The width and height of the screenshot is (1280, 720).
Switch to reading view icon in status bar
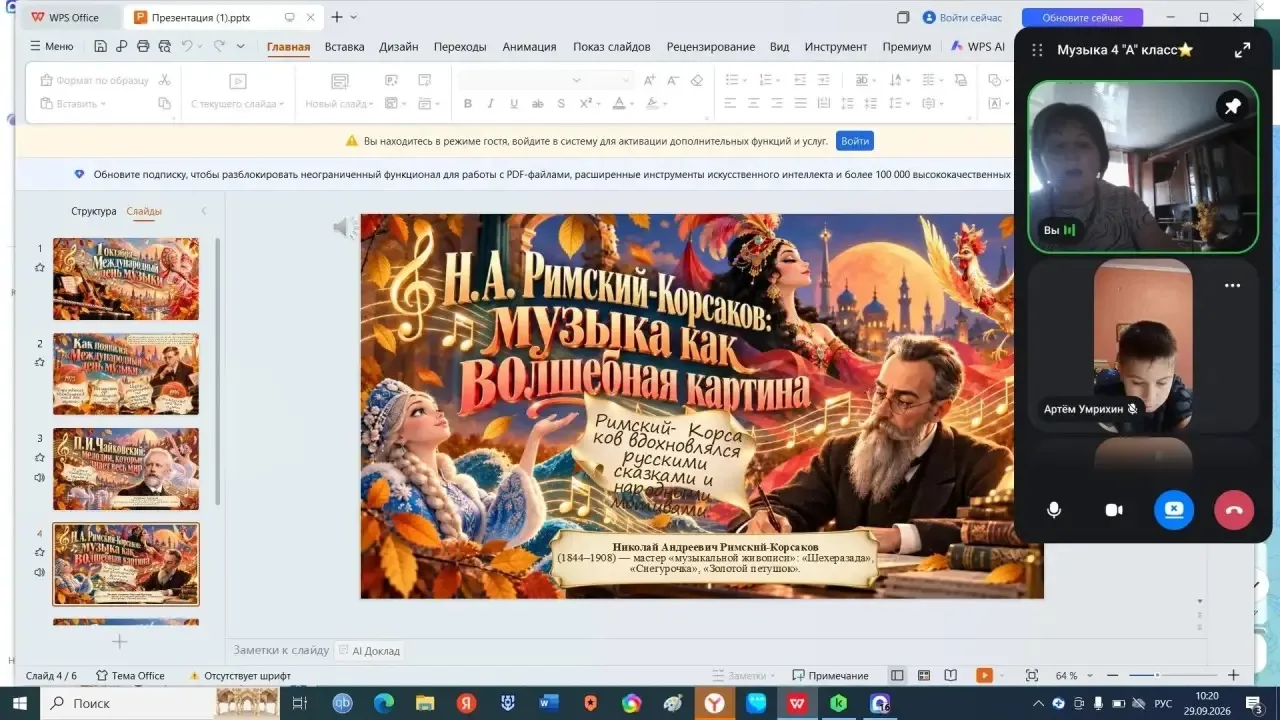pos(951,676)
